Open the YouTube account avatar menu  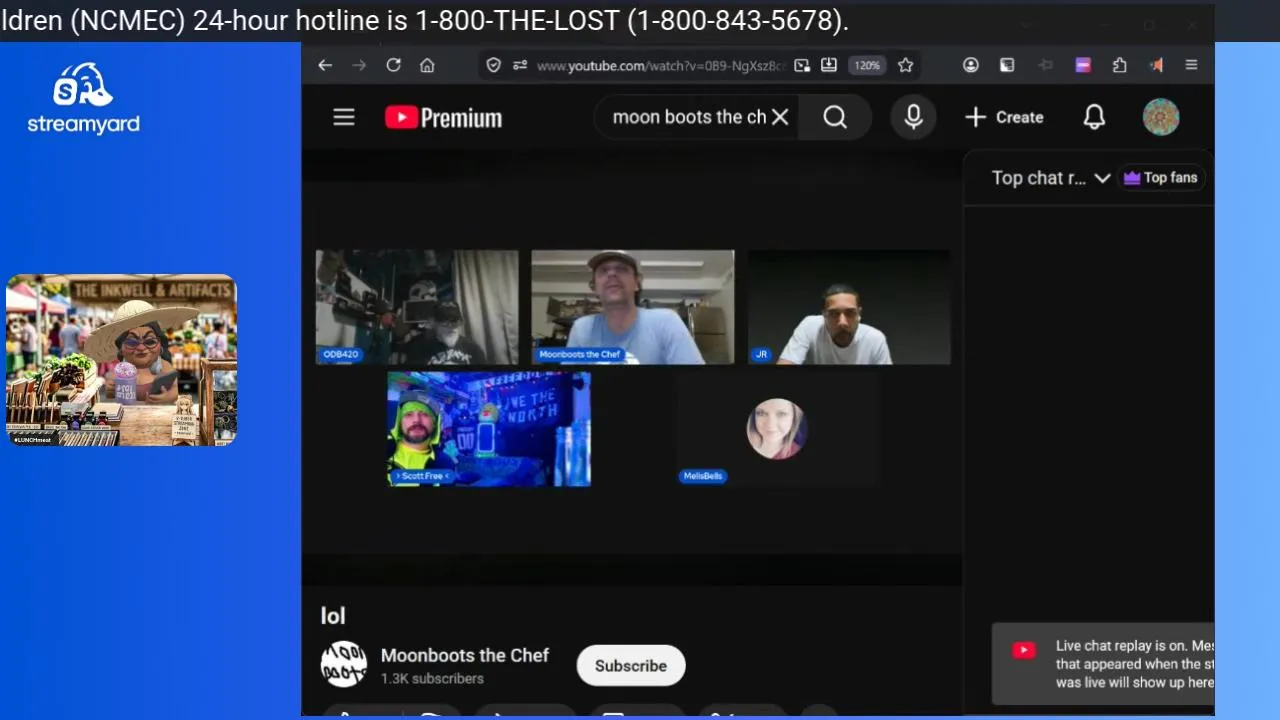coord(1161,117)
